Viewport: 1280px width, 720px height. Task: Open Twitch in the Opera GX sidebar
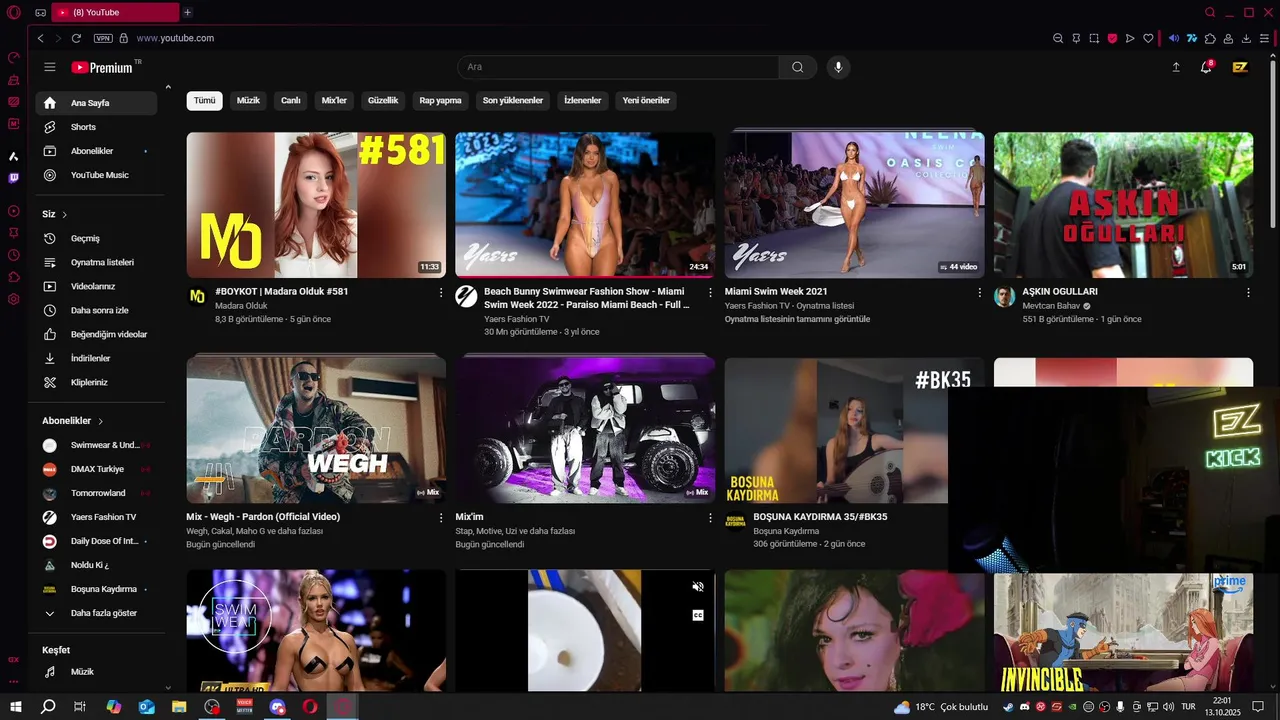13,178
